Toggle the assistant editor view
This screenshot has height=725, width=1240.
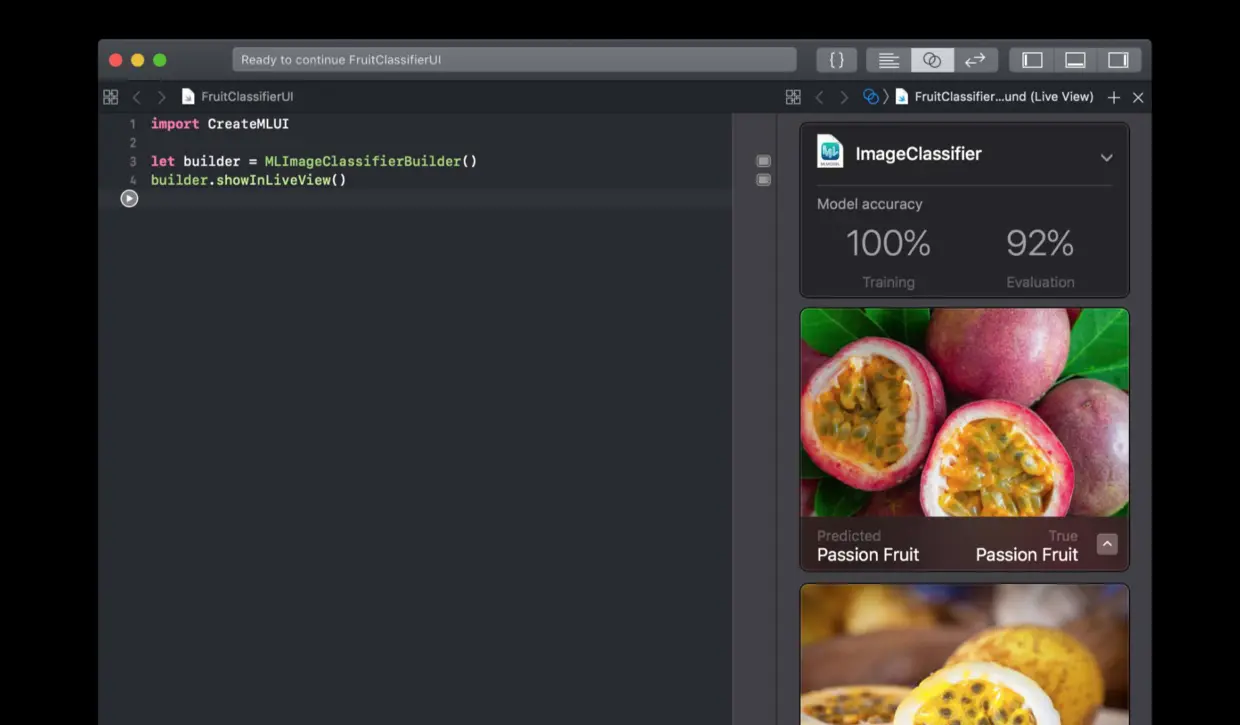[932, 60]
